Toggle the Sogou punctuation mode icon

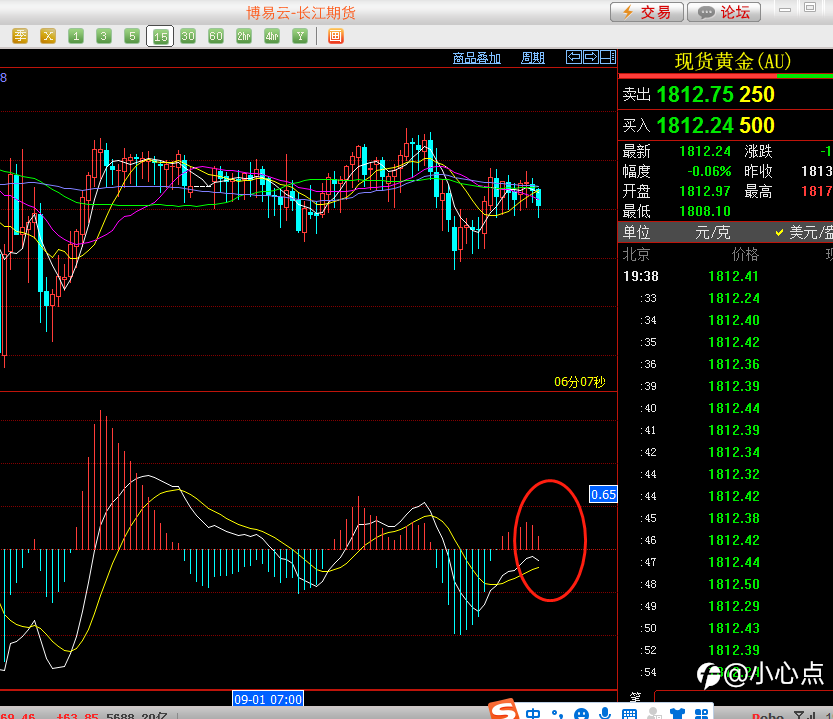(557, 714)
